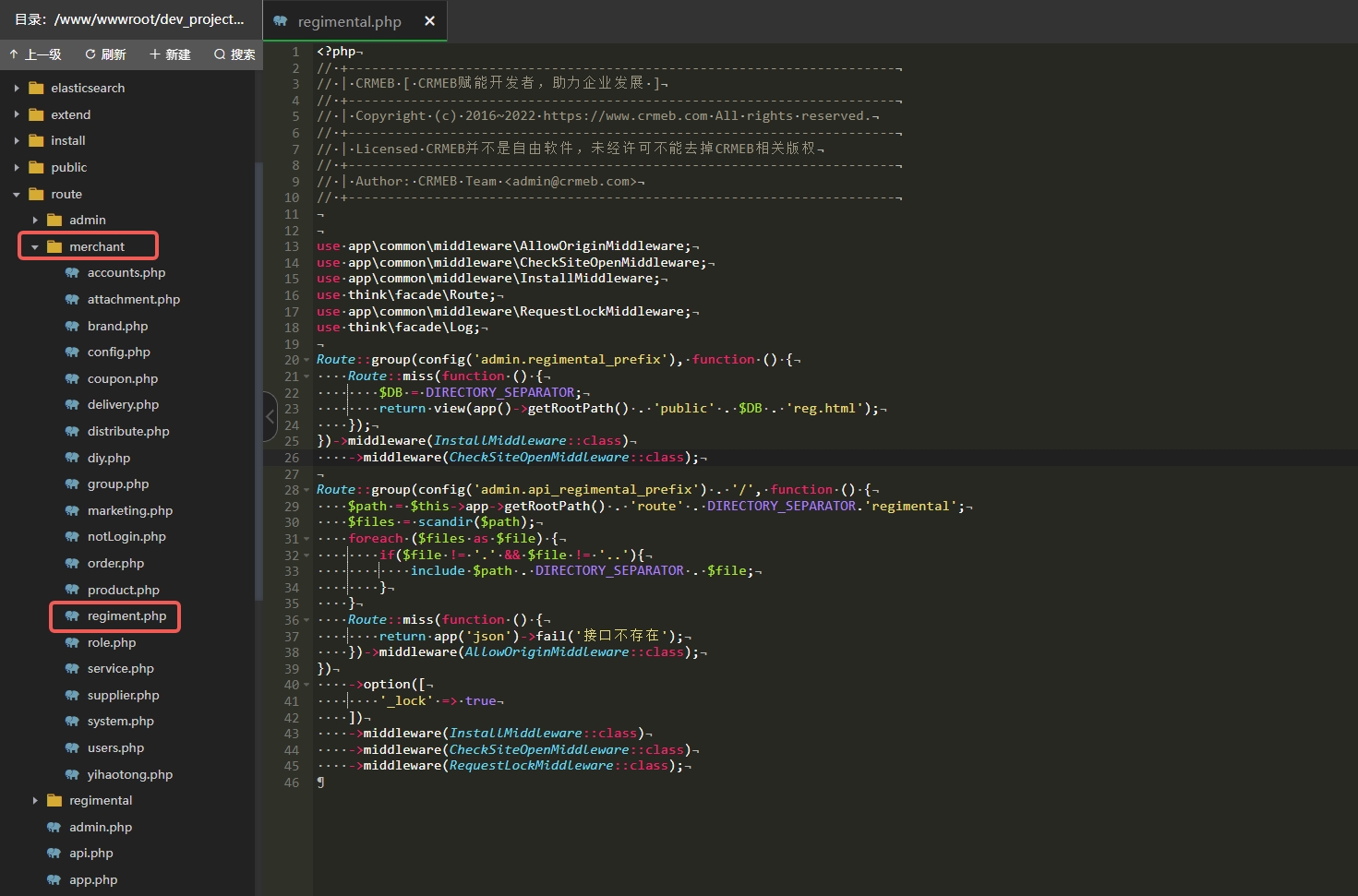Click PHP icon of diy.php
Screen dimensions: 1358x896
click(72, 458)
